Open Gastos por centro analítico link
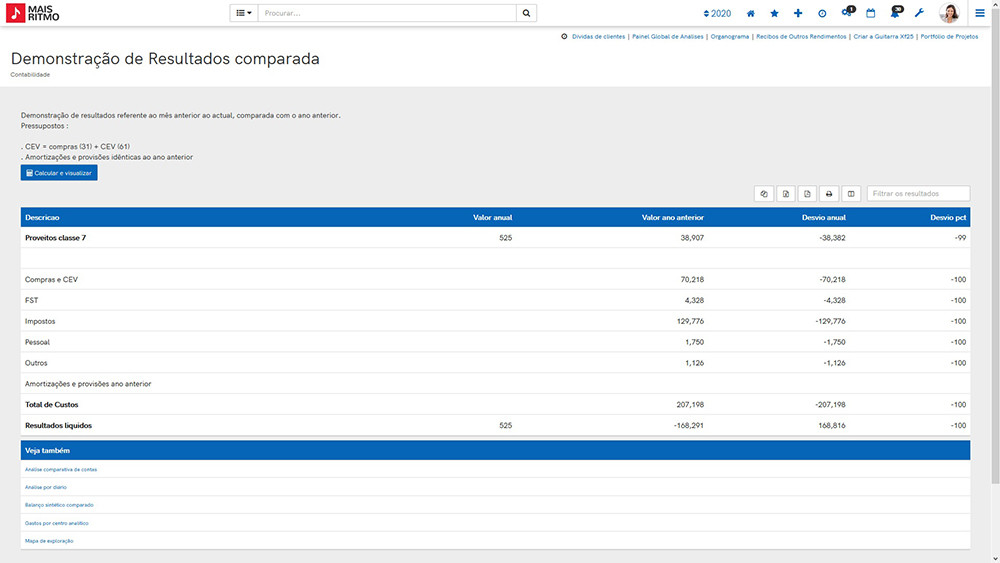The width and height of the screenshot is (1000, 563). tap(56, 523)
